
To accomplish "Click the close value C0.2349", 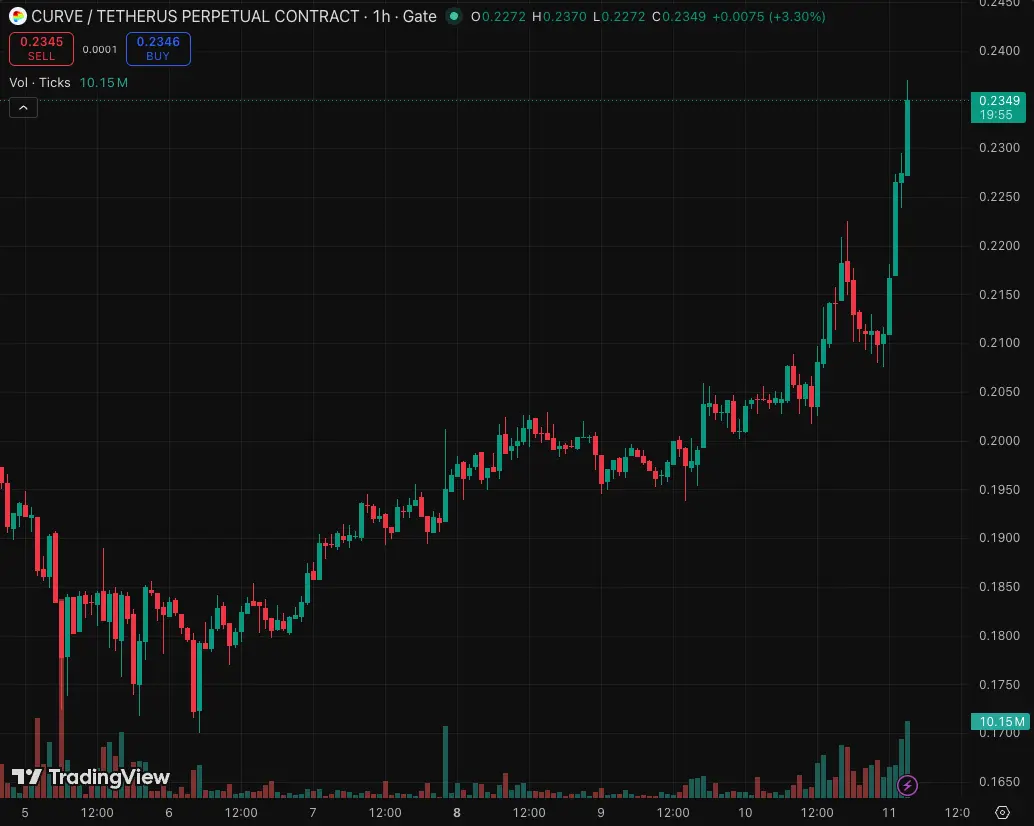I will 679,16.
